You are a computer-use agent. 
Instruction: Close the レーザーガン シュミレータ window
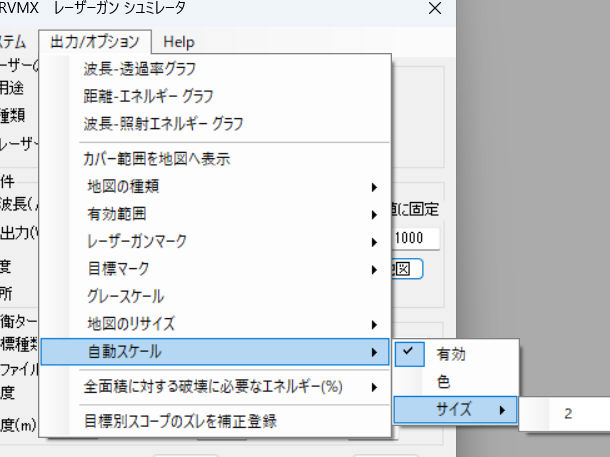(433, 9)
